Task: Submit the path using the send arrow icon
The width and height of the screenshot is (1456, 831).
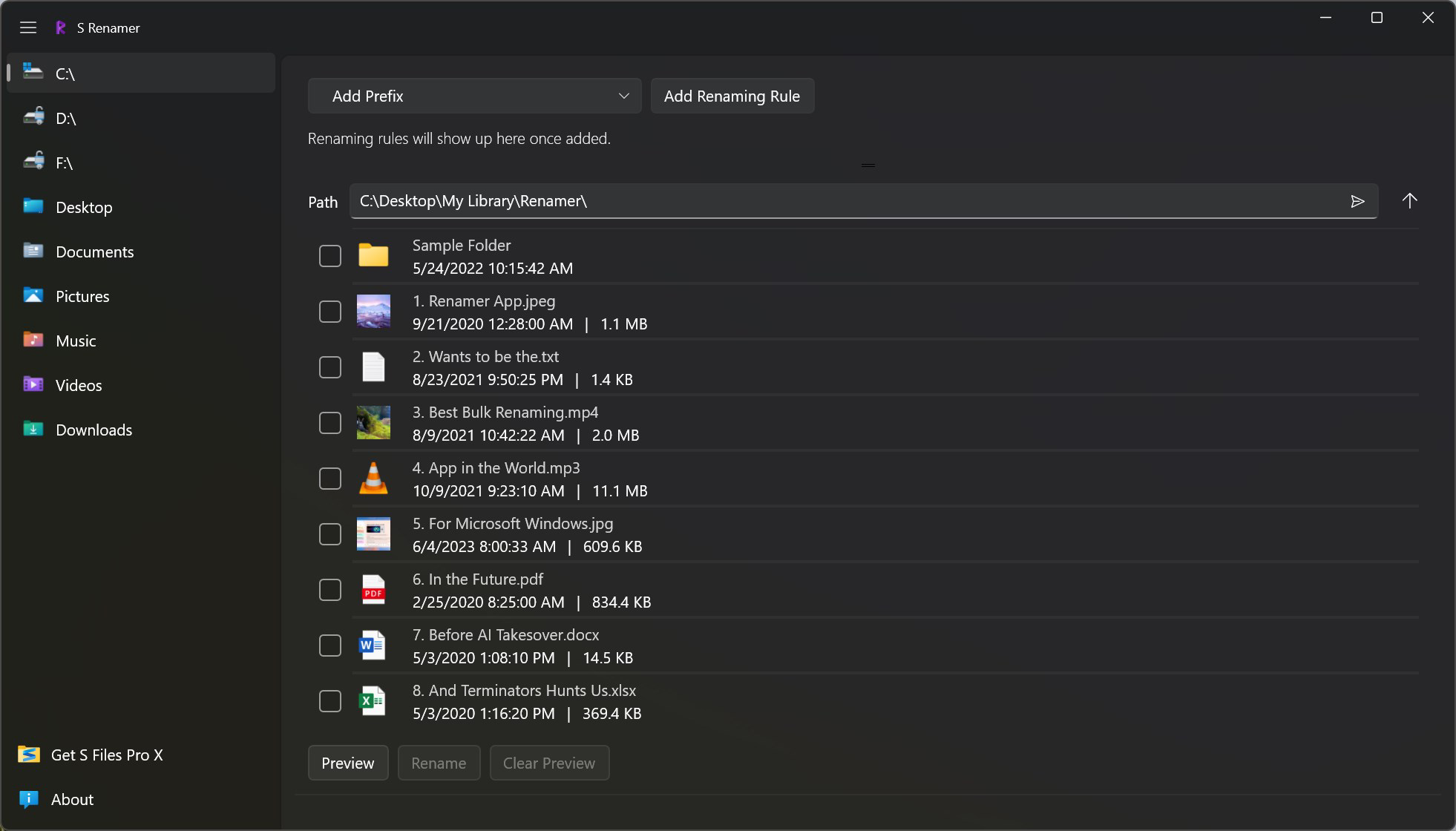Action: 1358,201
